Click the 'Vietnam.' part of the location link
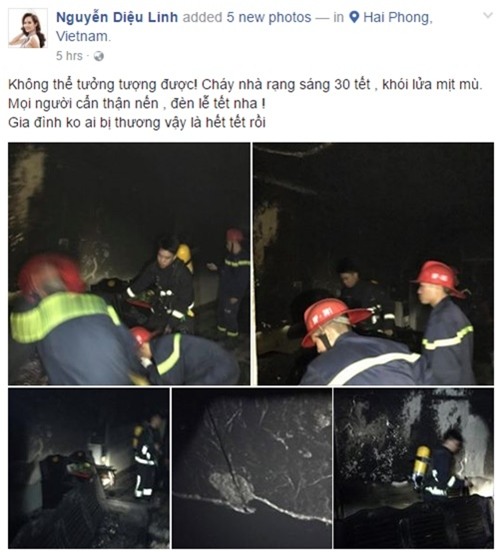 (x=83, y=36)
